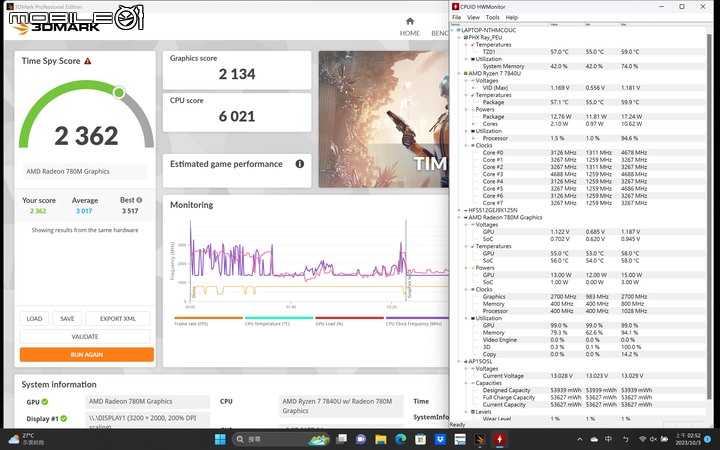Click the SAVE button
This screenshot has height=450, width=720.
coord(67,319)
